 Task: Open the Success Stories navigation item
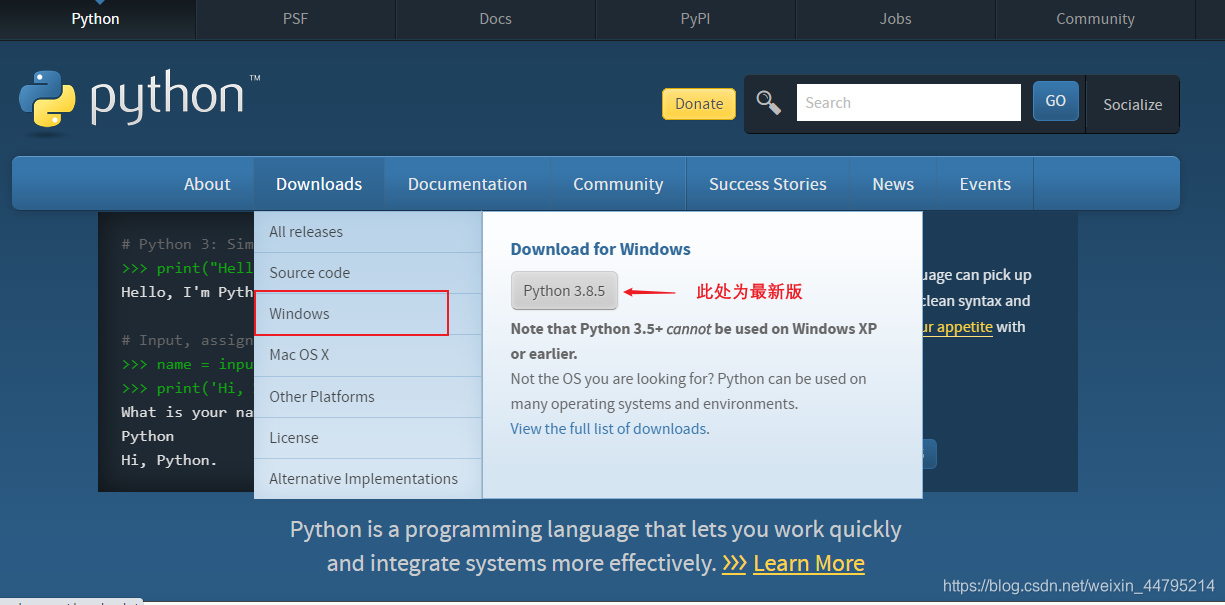click(768, 184)
